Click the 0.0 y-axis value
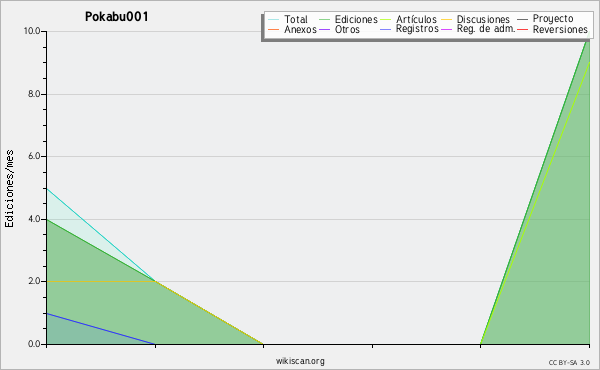The width and height of the screenshot is (600, 370). (x=34, y=344)
